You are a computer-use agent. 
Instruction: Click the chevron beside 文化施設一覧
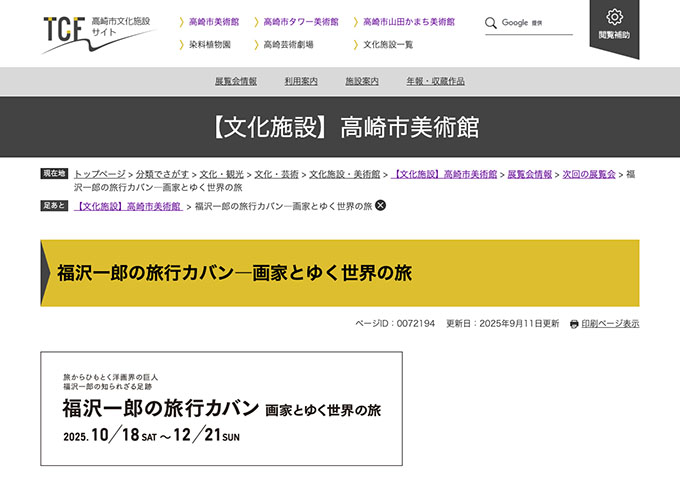[x=355, y=45]
